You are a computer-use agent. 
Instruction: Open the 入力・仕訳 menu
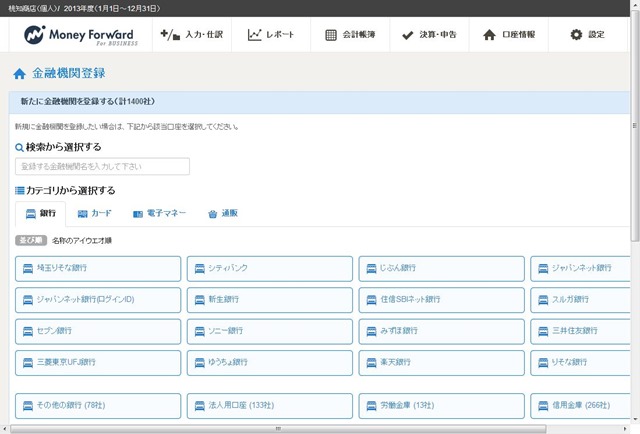tap(192, 35)
